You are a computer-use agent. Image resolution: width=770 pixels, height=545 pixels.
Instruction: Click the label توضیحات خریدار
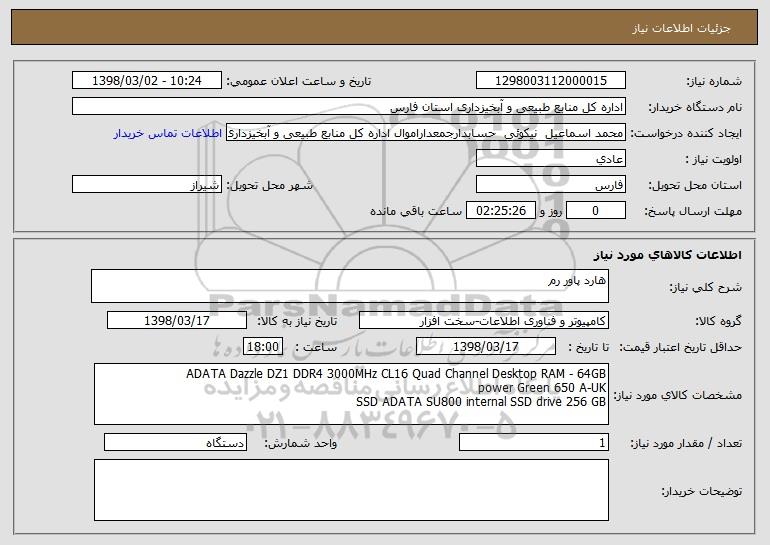[x=702, y=491]
